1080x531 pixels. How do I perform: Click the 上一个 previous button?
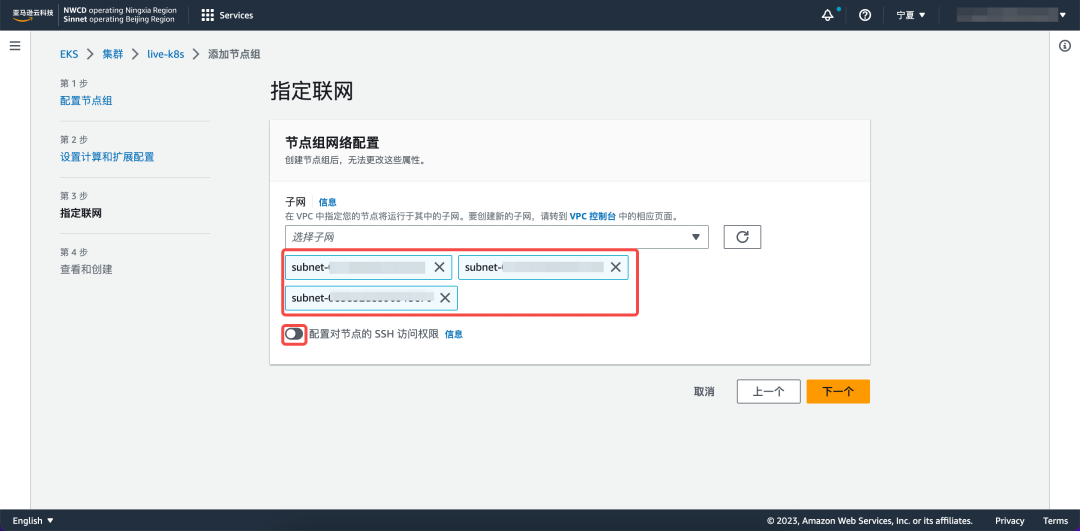pyautogui.click(x=769, y=391)
